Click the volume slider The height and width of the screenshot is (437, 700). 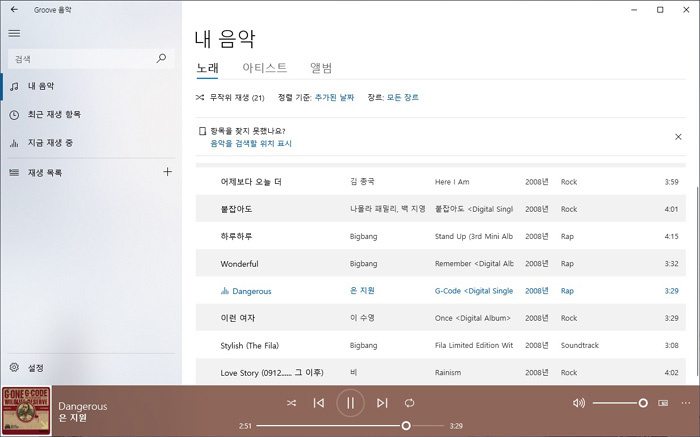click(620, 403)
